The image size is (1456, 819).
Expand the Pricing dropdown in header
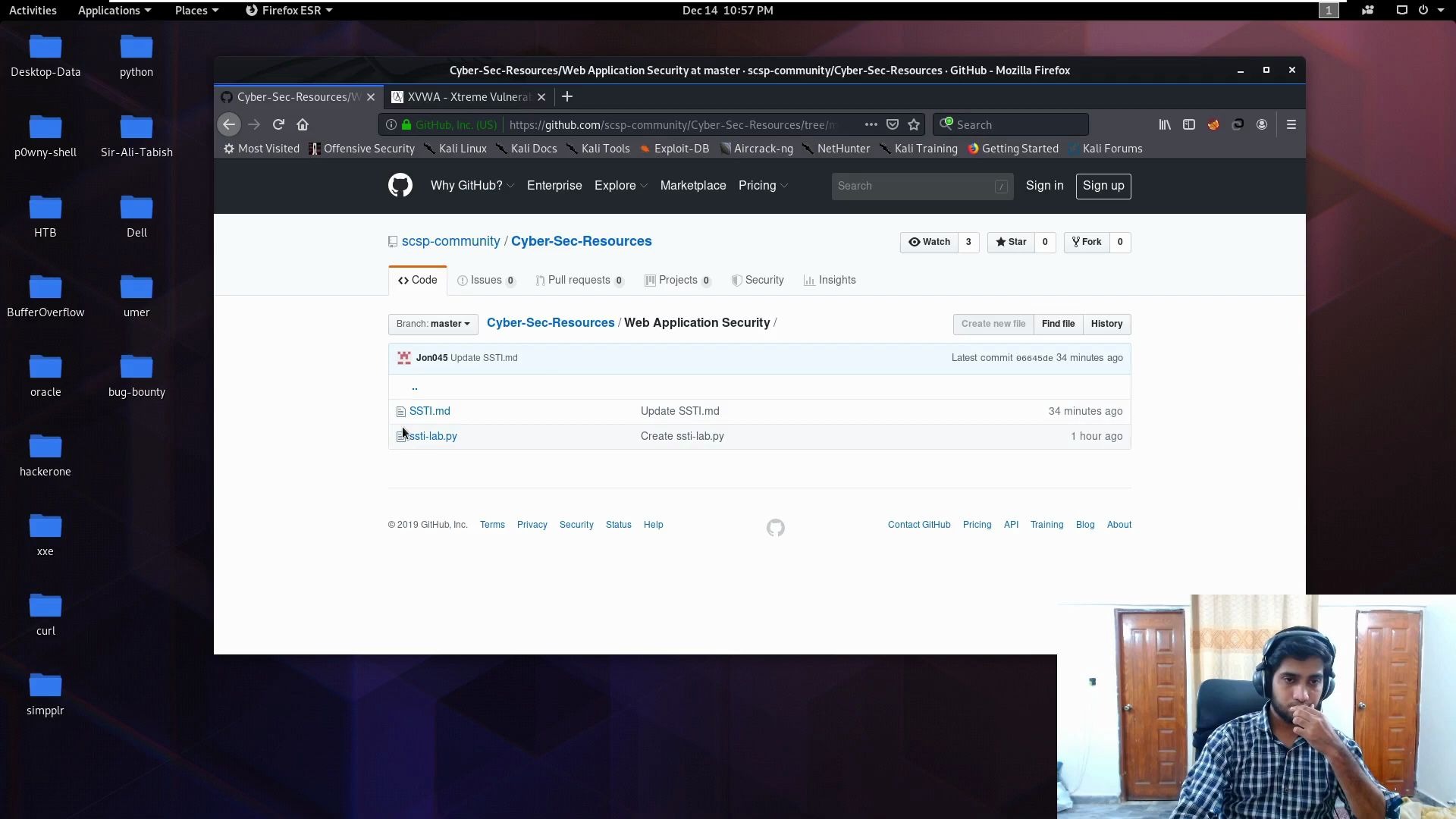pos(763,186)
